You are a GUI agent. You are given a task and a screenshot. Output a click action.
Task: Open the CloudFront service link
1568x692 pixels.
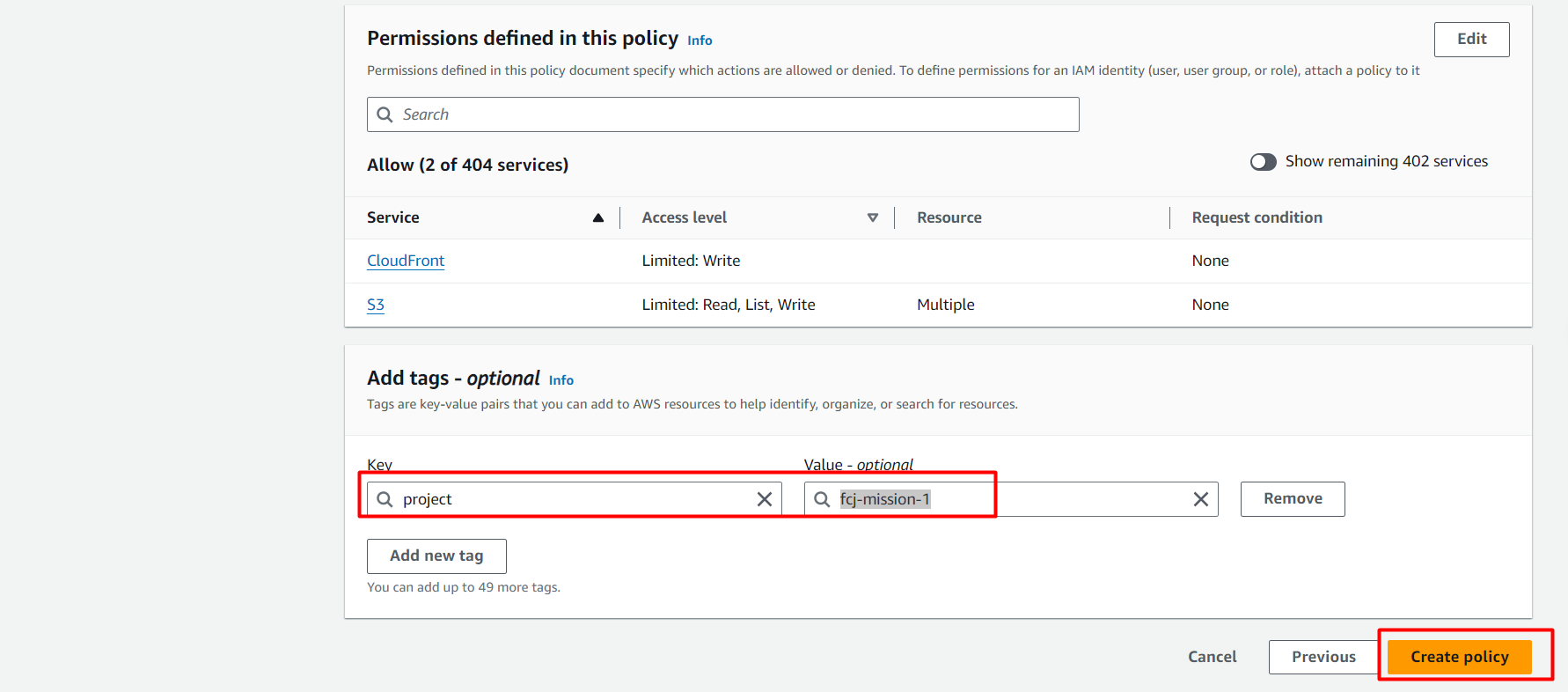tap(406, 261)
